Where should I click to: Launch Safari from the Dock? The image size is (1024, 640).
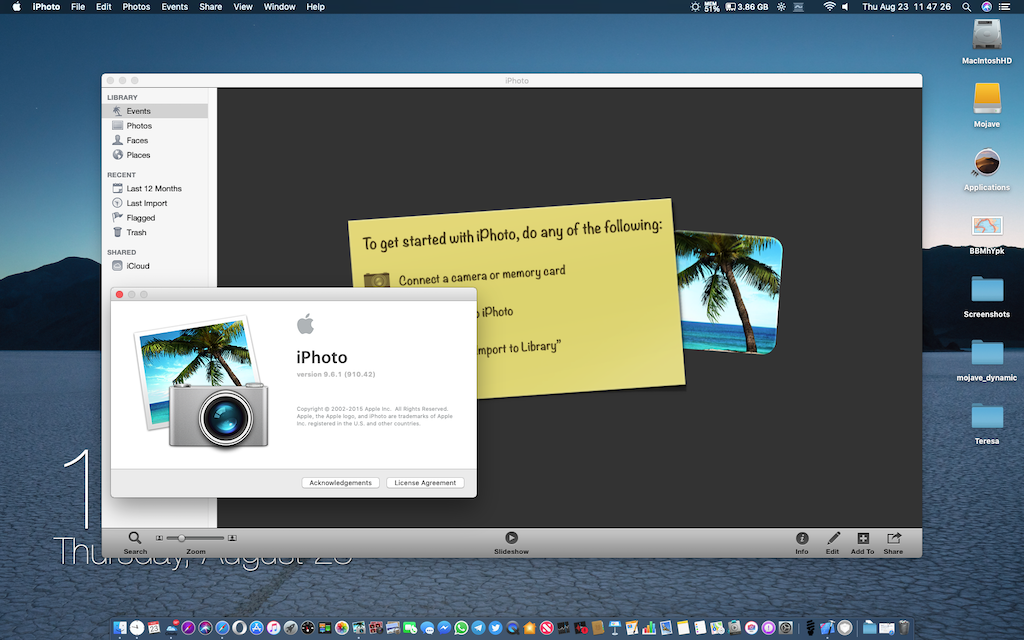point(222,628)
